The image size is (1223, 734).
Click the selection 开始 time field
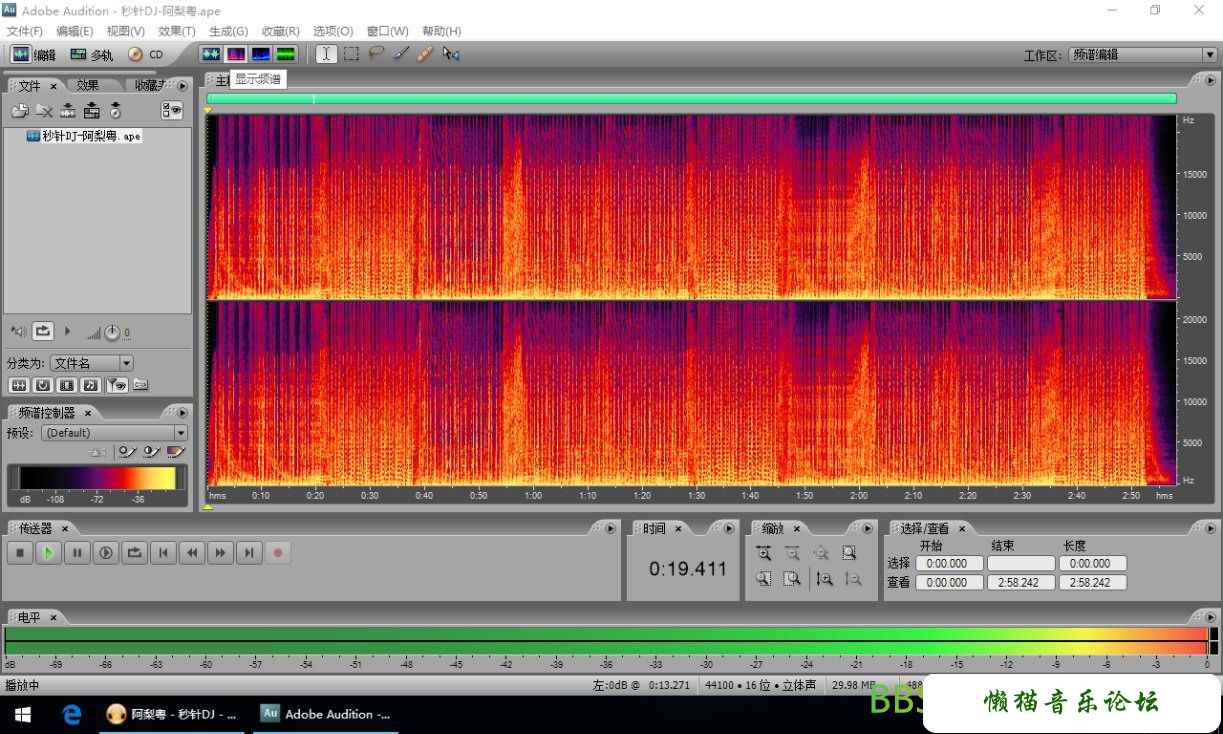pos(949,563)
